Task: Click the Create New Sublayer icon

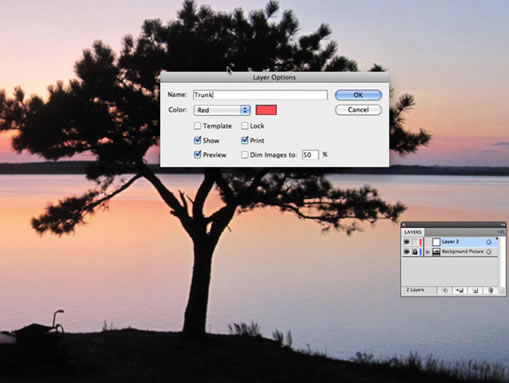Action: [x=460, y=290]
